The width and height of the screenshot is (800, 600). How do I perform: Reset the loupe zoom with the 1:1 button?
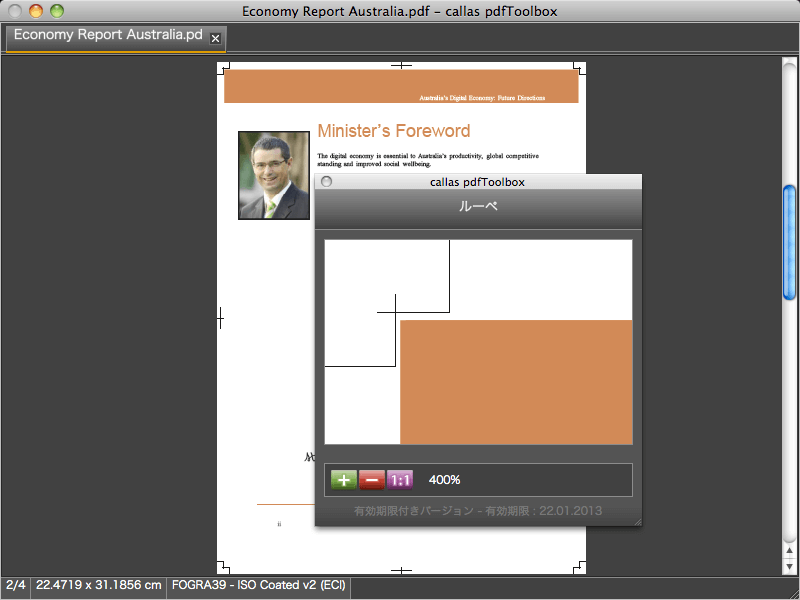(399, 480)
